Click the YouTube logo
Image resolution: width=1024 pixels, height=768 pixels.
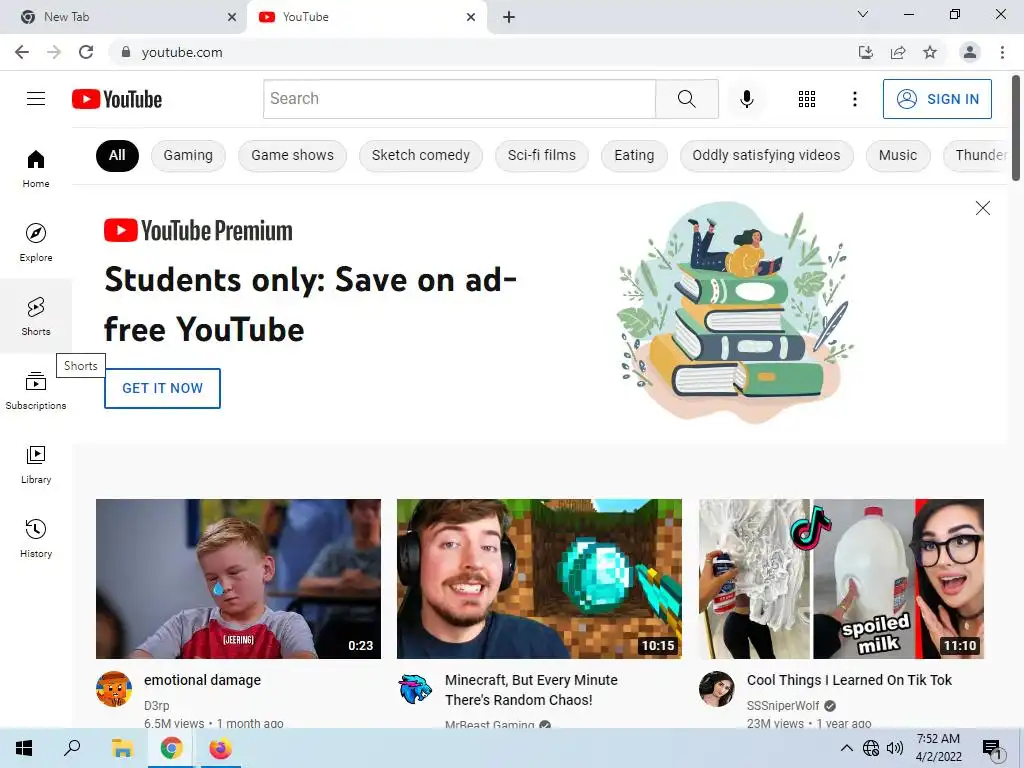[x=117, y=99]
